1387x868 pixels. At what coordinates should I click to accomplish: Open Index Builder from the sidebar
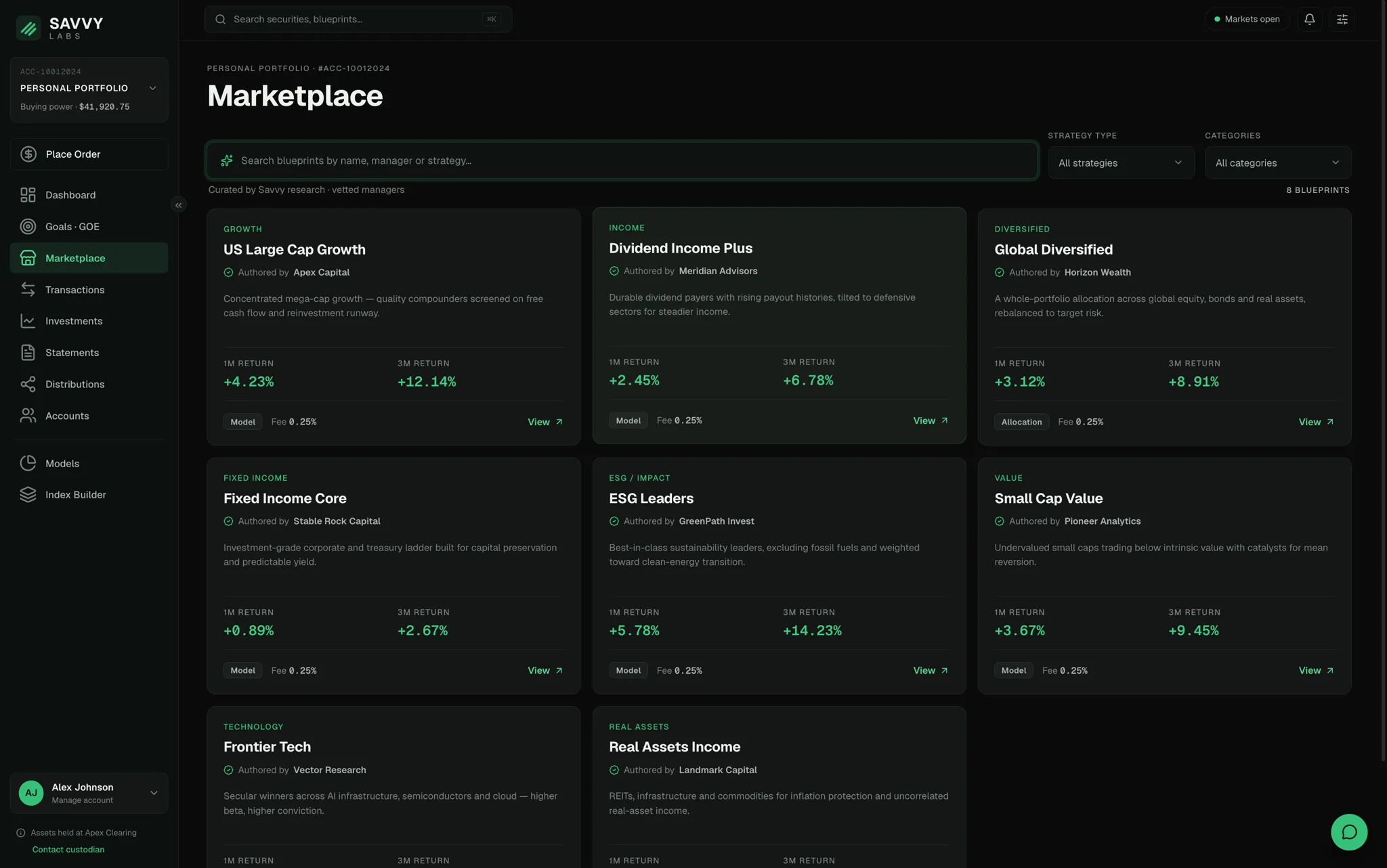(89, 495)
